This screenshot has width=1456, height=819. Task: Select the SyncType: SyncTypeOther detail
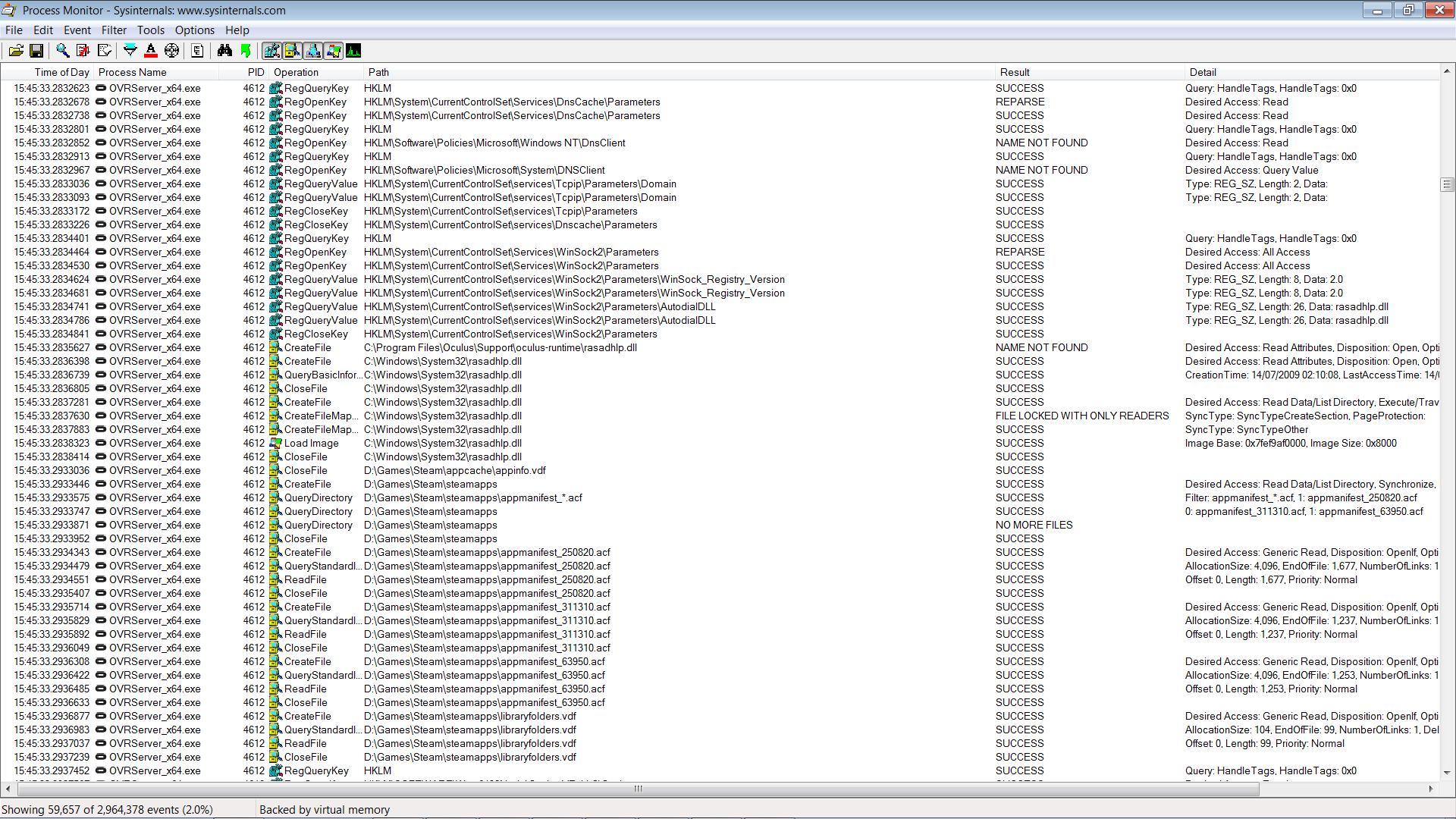(x=1247, y=430)
